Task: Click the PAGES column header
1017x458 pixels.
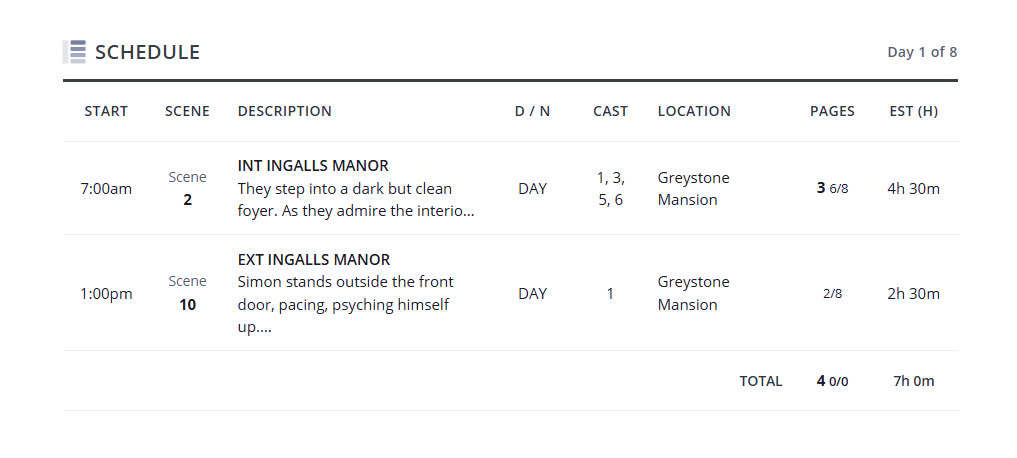Action: click(832, 111)
